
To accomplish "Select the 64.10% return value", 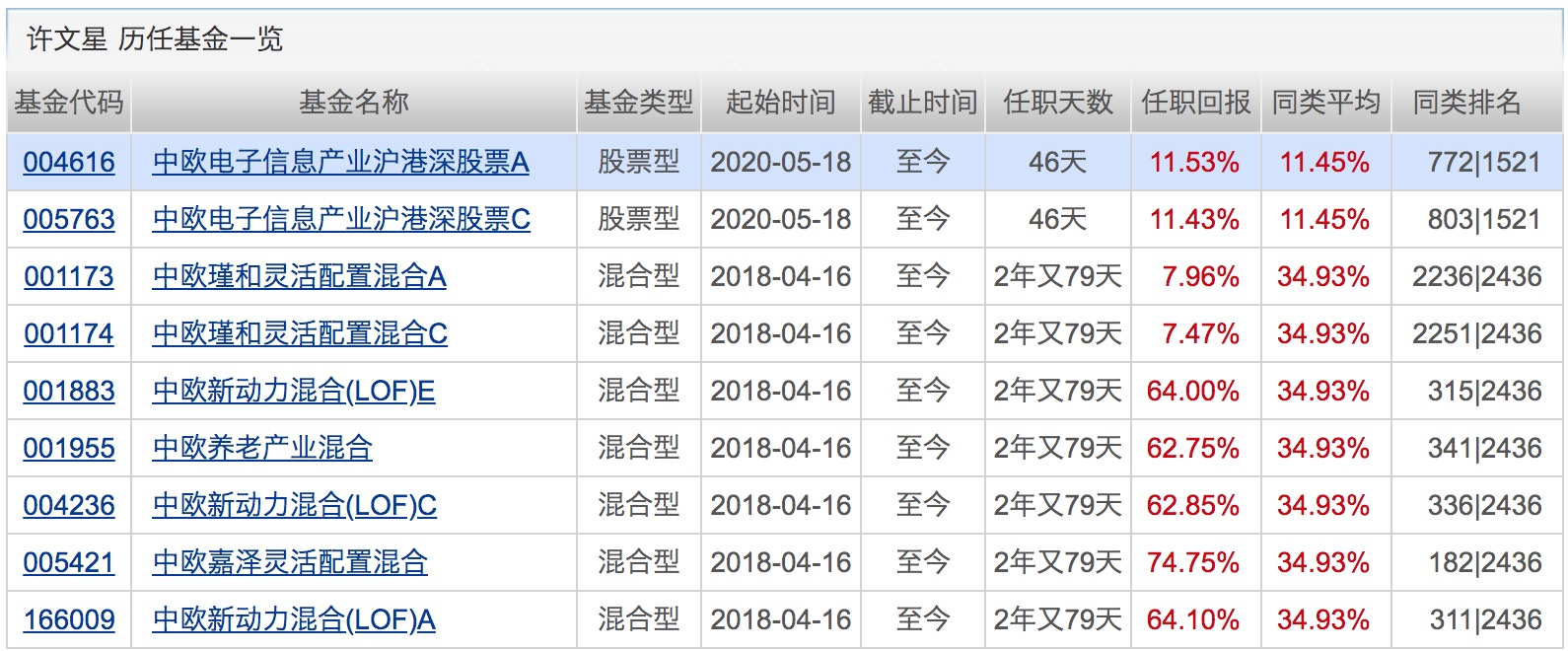I will [x=1193, y=619].
